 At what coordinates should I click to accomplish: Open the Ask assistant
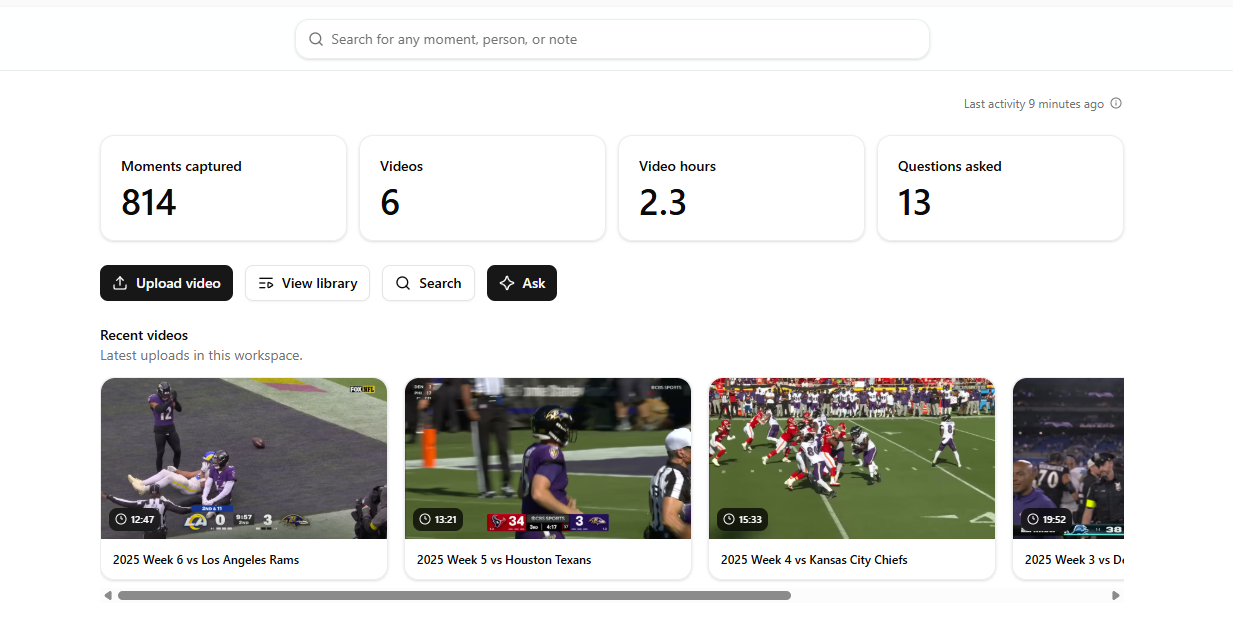coord(522,283)
